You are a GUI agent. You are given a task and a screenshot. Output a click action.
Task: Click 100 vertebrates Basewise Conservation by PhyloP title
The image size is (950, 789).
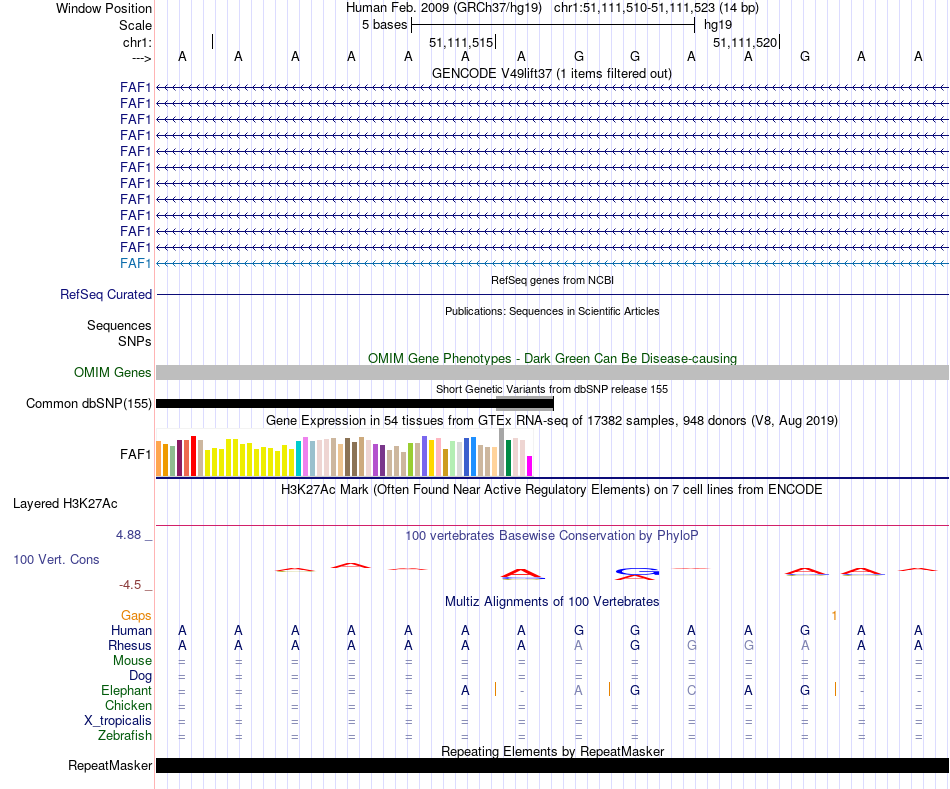[552, 536]
